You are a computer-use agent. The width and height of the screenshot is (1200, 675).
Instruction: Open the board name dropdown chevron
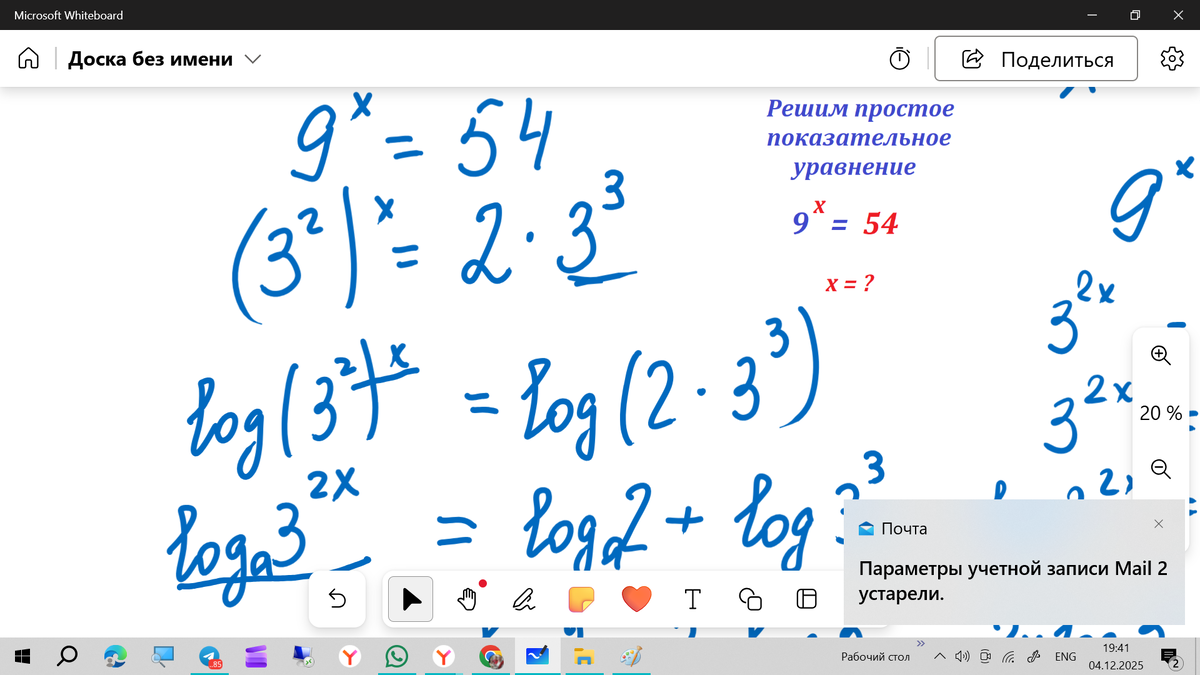(253, 59)
